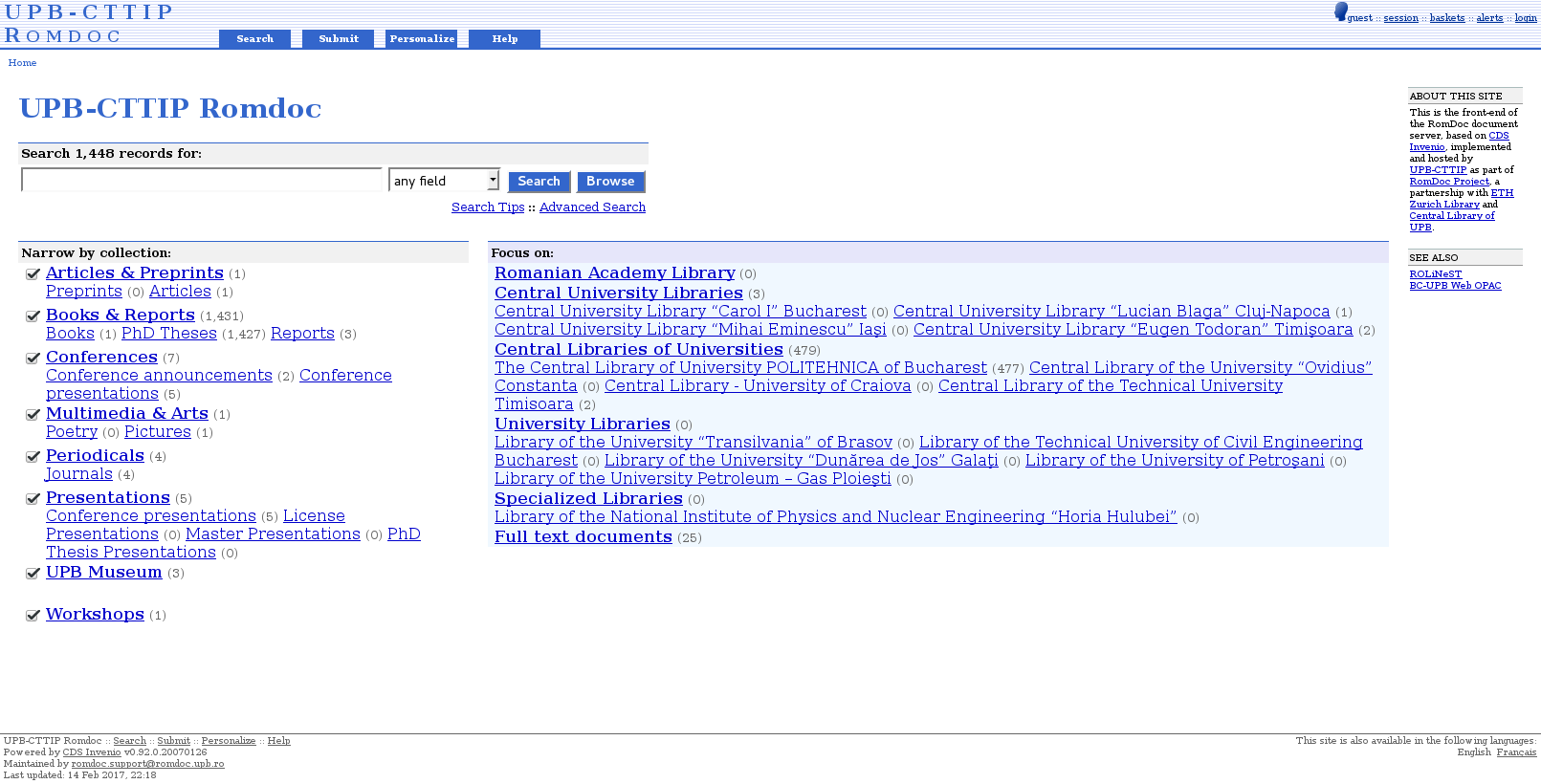The image size is (1541, 784).
Task: Open the Help tab
Action: (505, 39)
